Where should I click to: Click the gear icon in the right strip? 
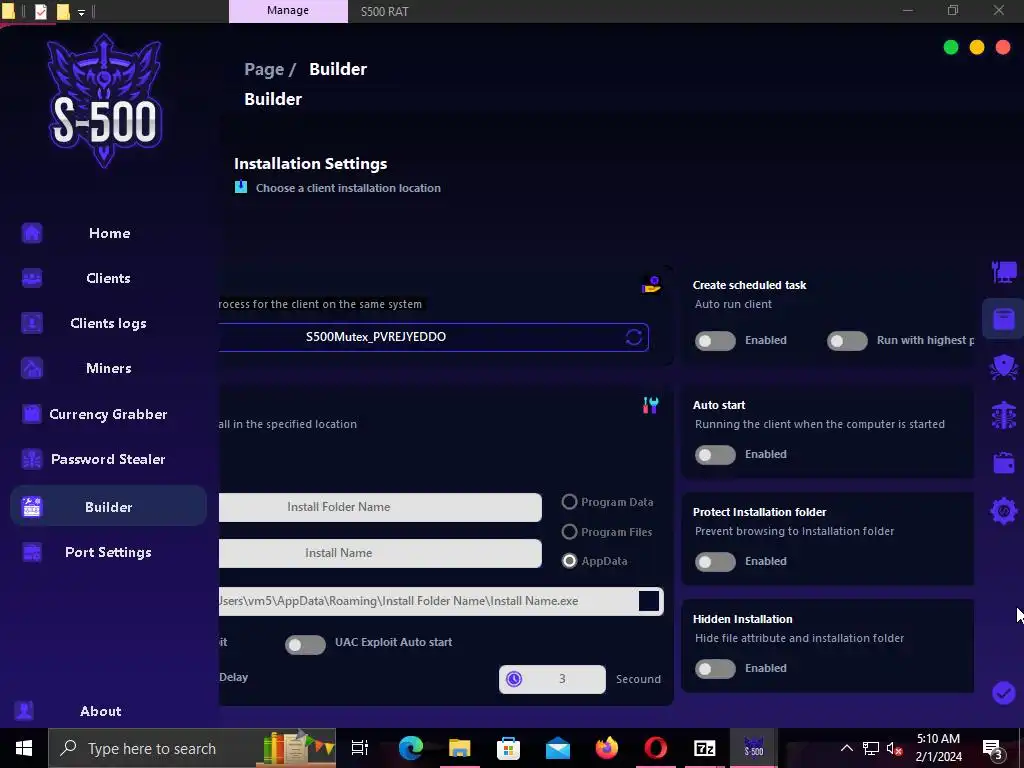point(1004,511)
